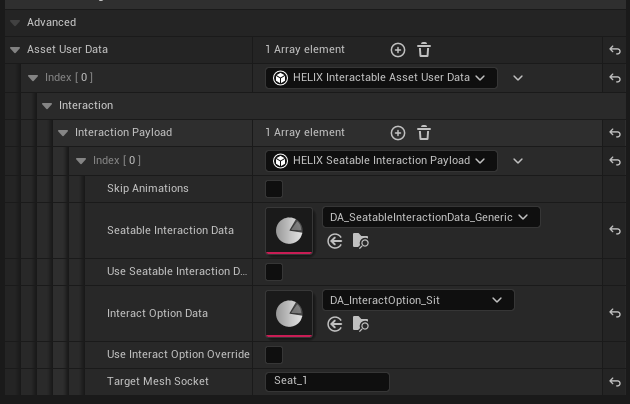Screen dimensions: 630x404
Task: Reset Asset User Data to default
Action: pyautogui.click(x=615, y=50)
